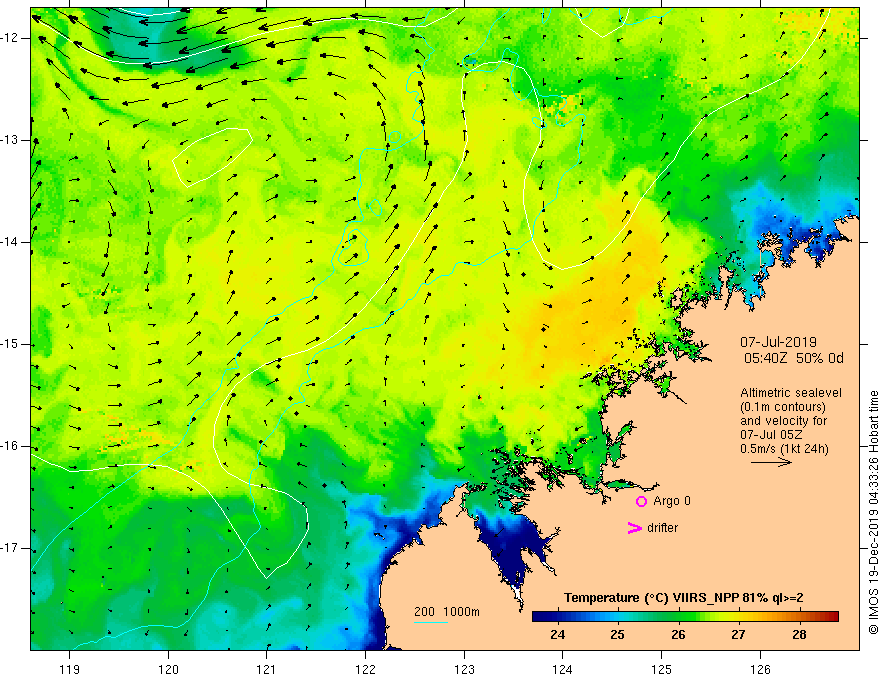Click the '200 1000m' depth legend text
The image size is (880, 680).
click(447, 612)
